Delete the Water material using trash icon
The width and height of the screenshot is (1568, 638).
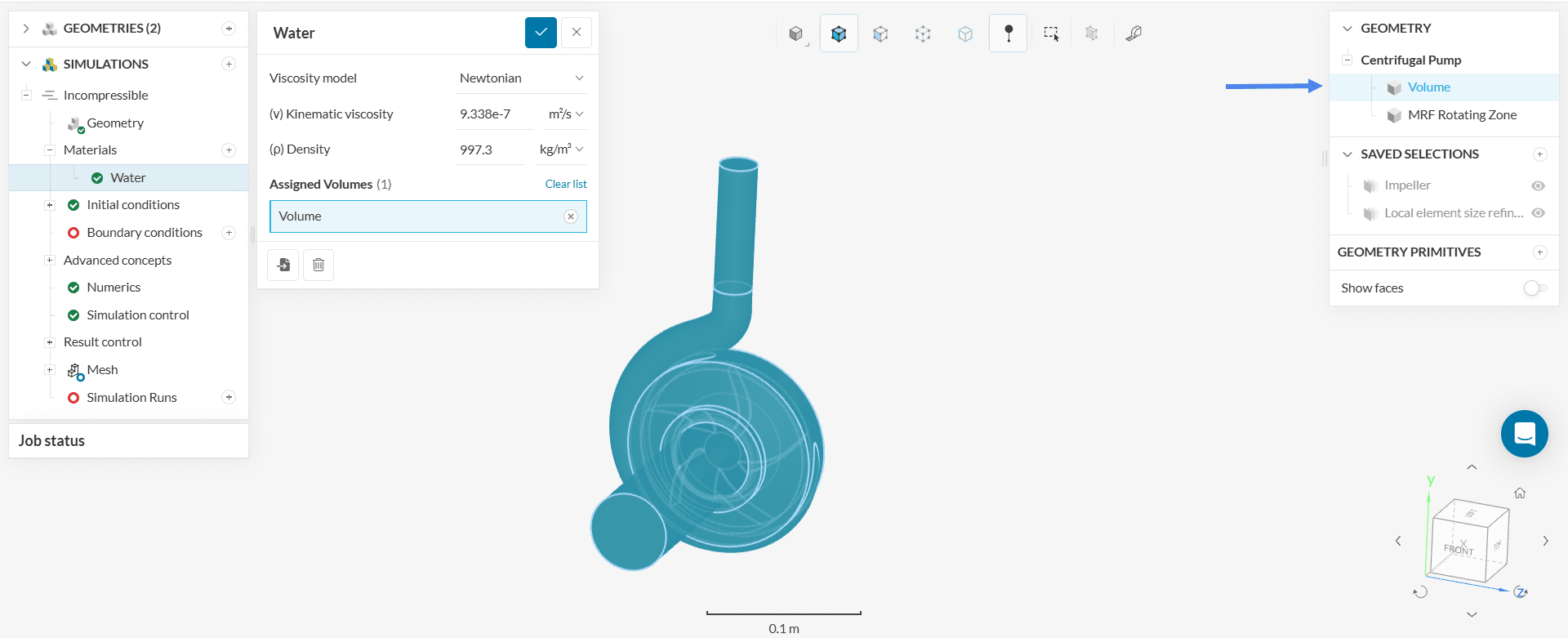coord(318,265)
